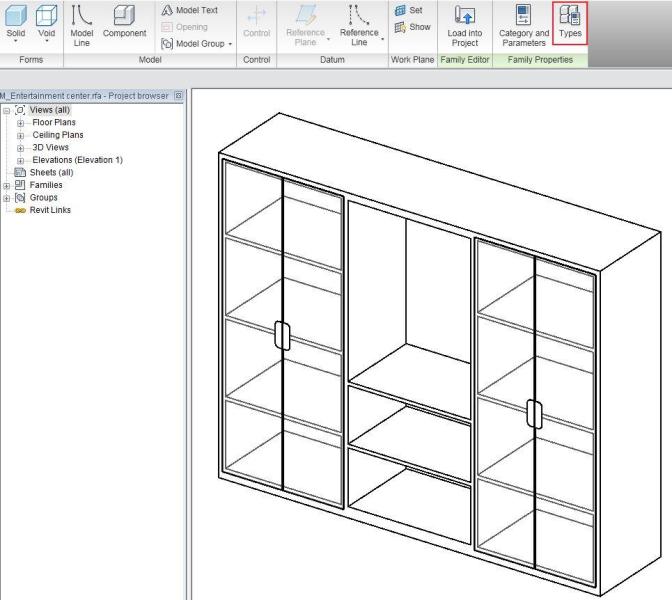Close the Project browser panel
This screenshot has width=672, height=600.
tap(179, 96)
